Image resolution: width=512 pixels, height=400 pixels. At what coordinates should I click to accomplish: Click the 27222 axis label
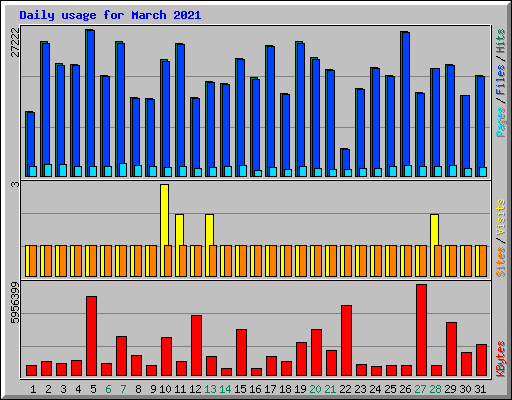coord(15,42)
